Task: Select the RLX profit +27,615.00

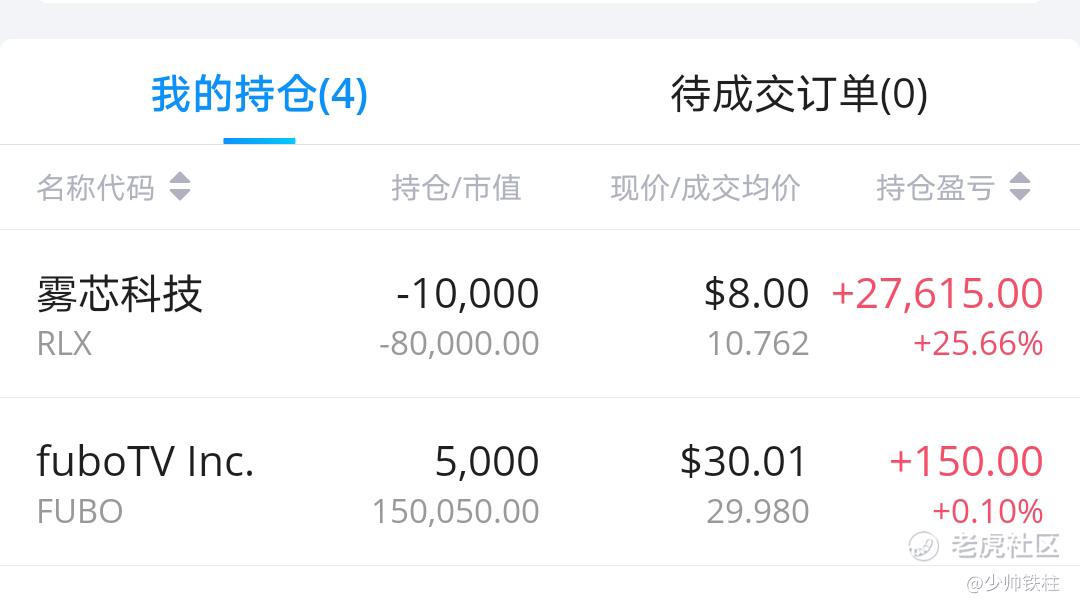Action: [937, 294]
